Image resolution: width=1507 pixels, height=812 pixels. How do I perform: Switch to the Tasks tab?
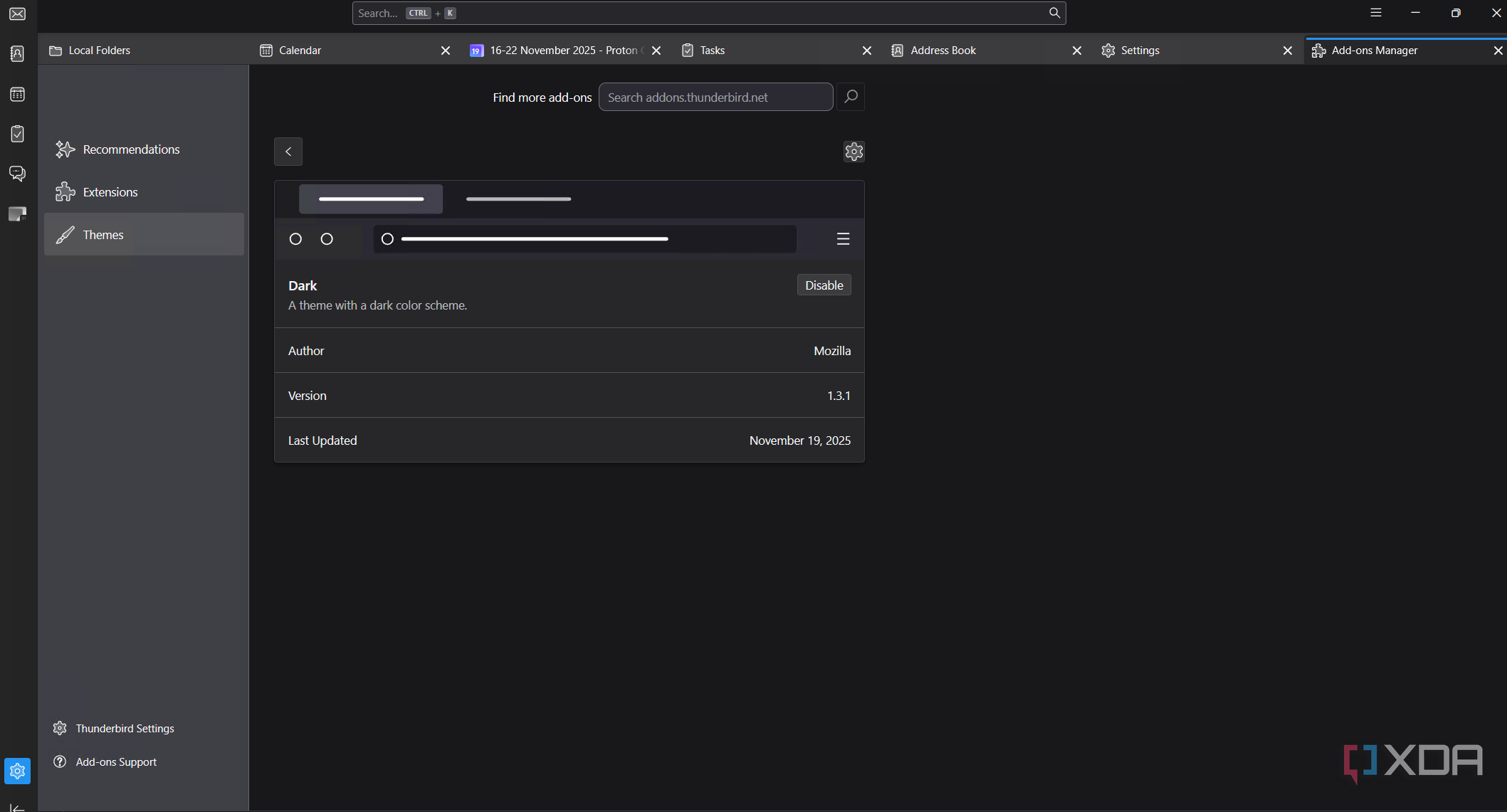712,51
